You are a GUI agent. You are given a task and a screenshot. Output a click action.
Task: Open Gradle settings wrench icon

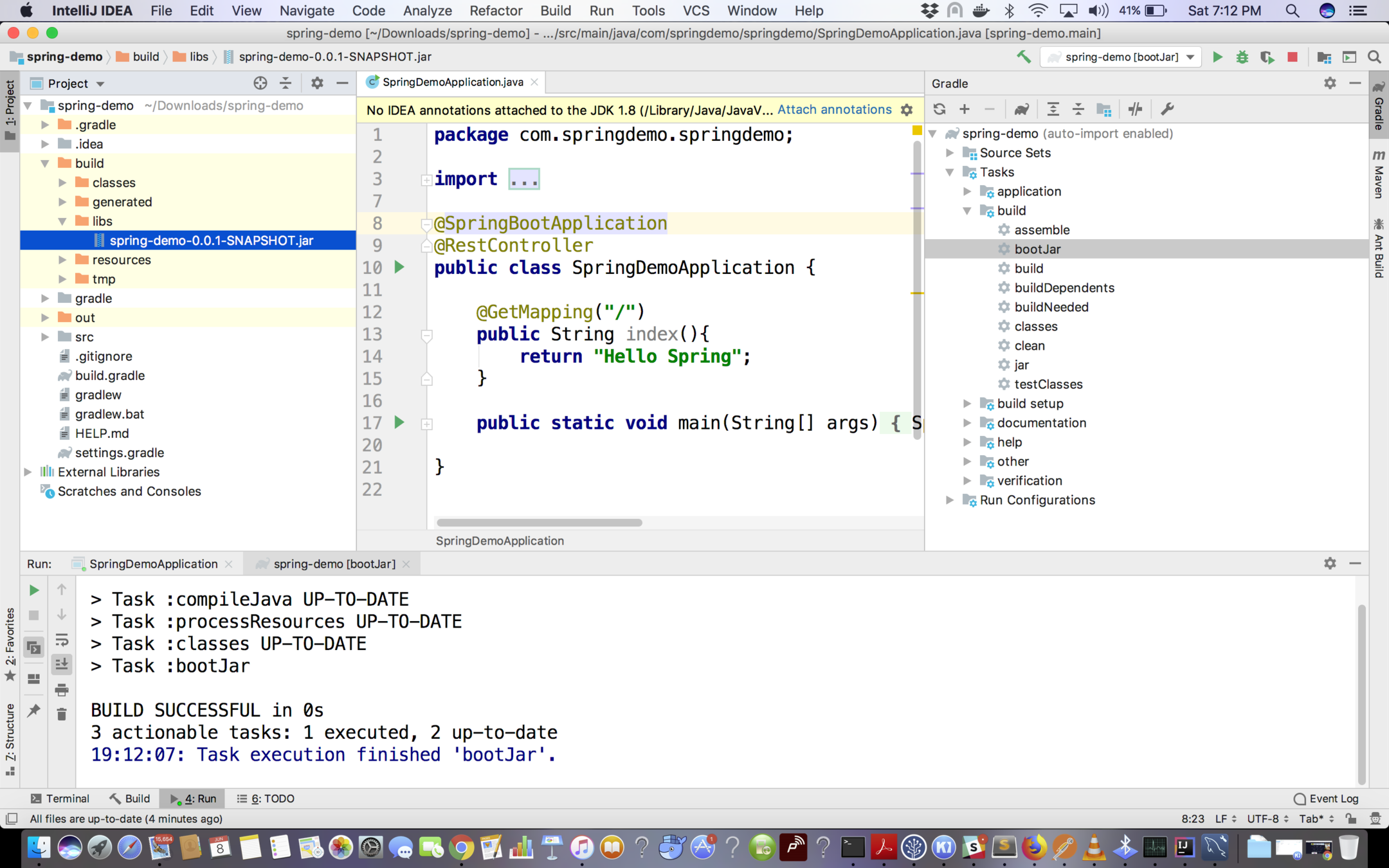(1167, 109)
